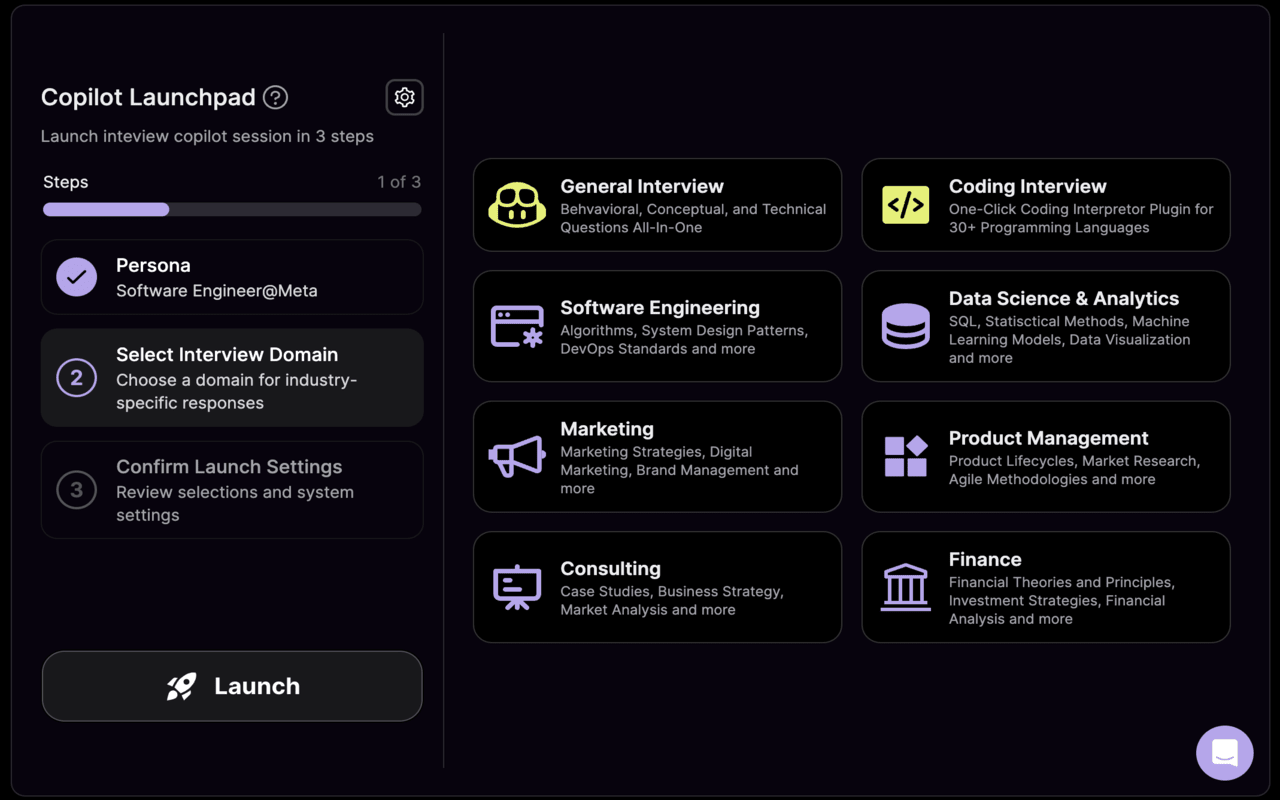Click the rocket icon on Launch

pyautogui.click(x=181, y=686)
